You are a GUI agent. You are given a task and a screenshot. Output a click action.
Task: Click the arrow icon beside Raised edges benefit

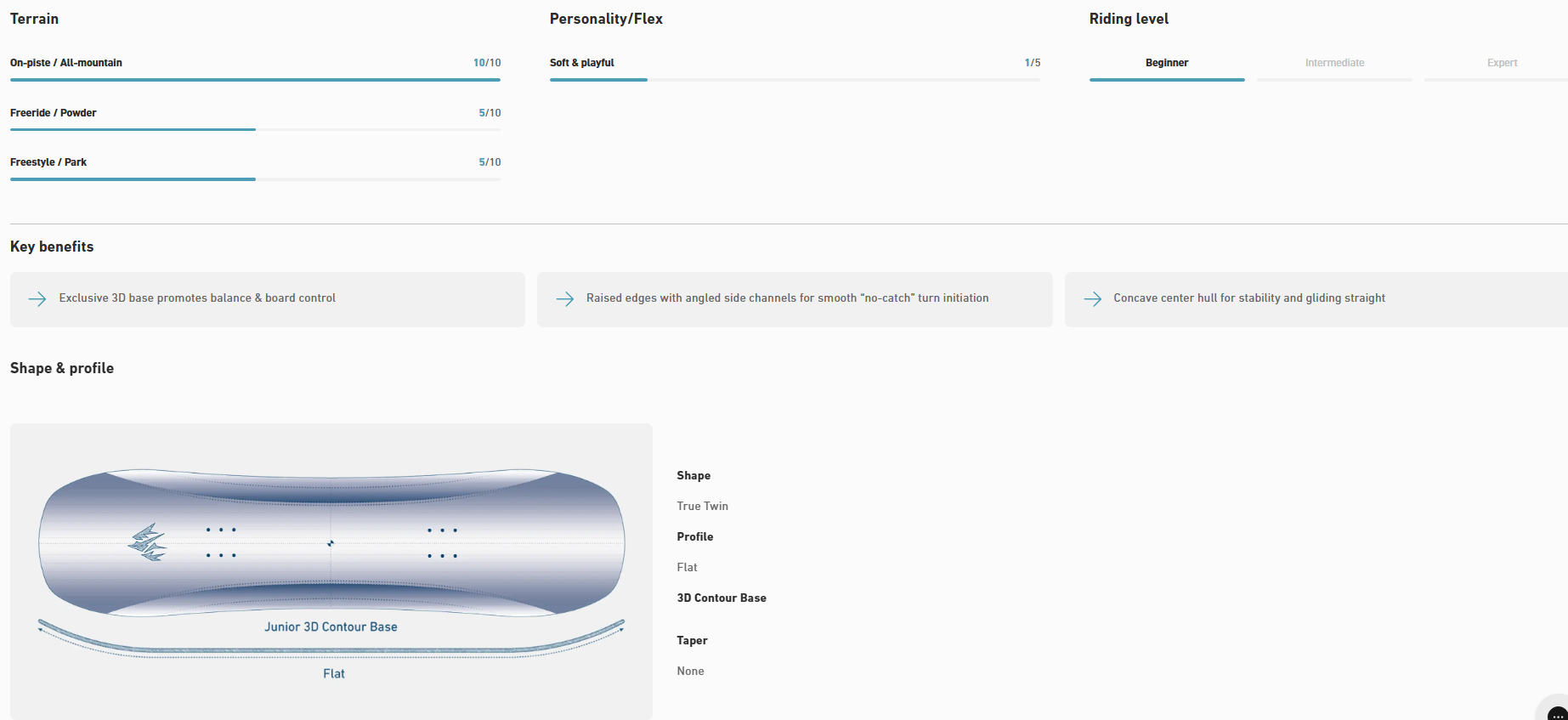point(564,298)
